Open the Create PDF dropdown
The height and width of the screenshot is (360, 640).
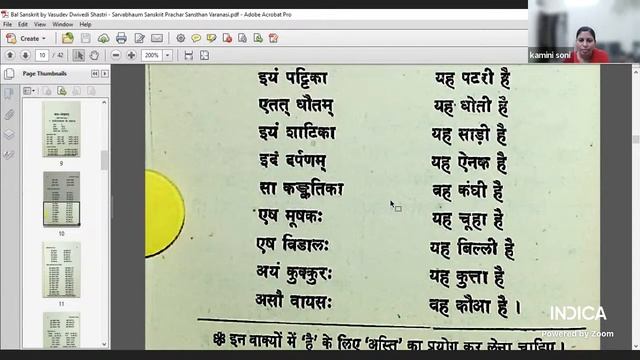[x=26, y=38]
